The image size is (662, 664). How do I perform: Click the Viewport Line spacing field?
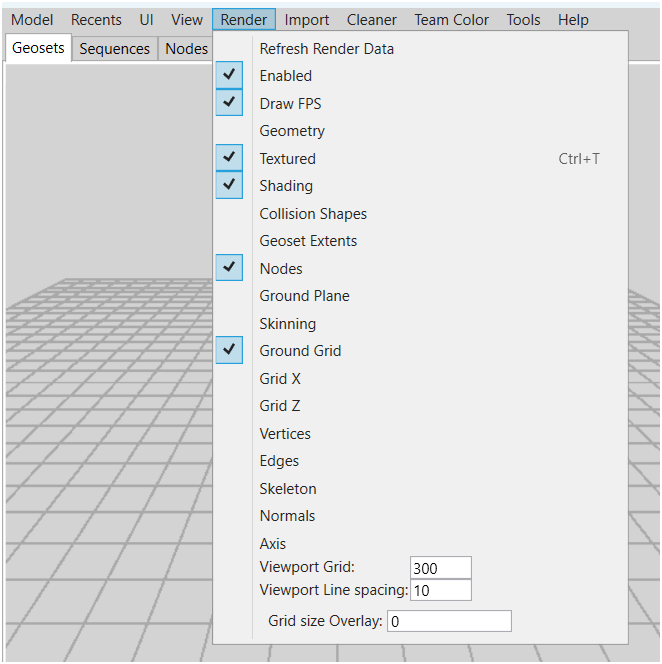pyautogui.click(x=440, y=590)
